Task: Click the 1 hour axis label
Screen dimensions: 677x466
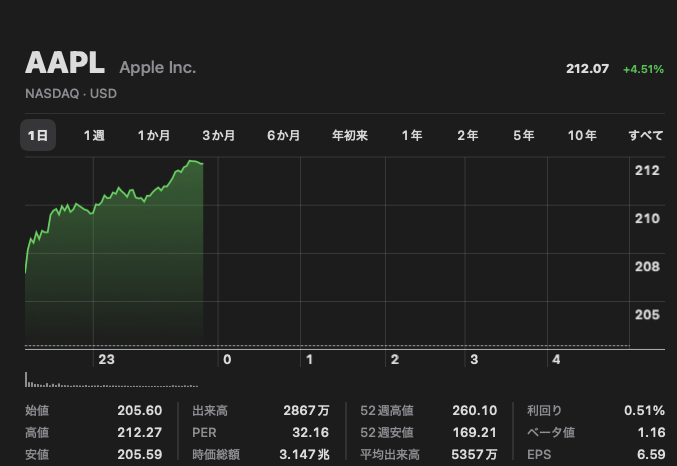Action: coord(309,359)
